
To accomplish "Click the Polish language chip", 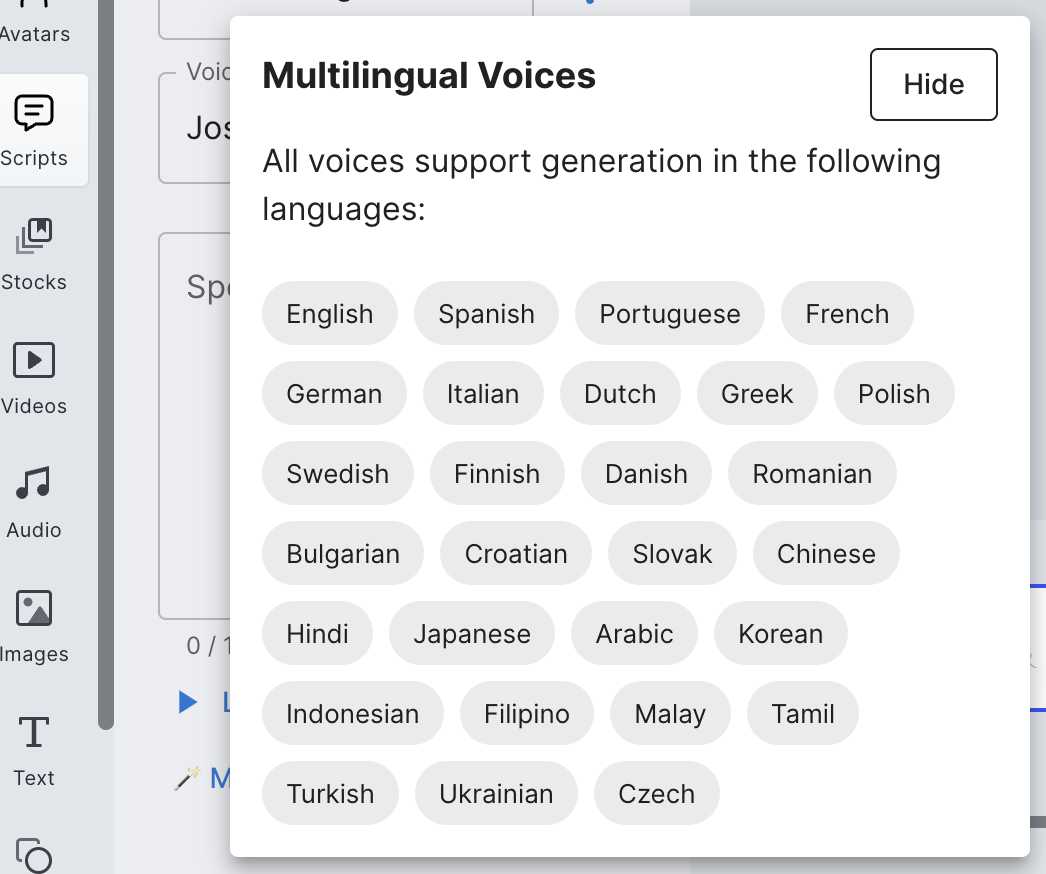I will [x=894, y=394].
